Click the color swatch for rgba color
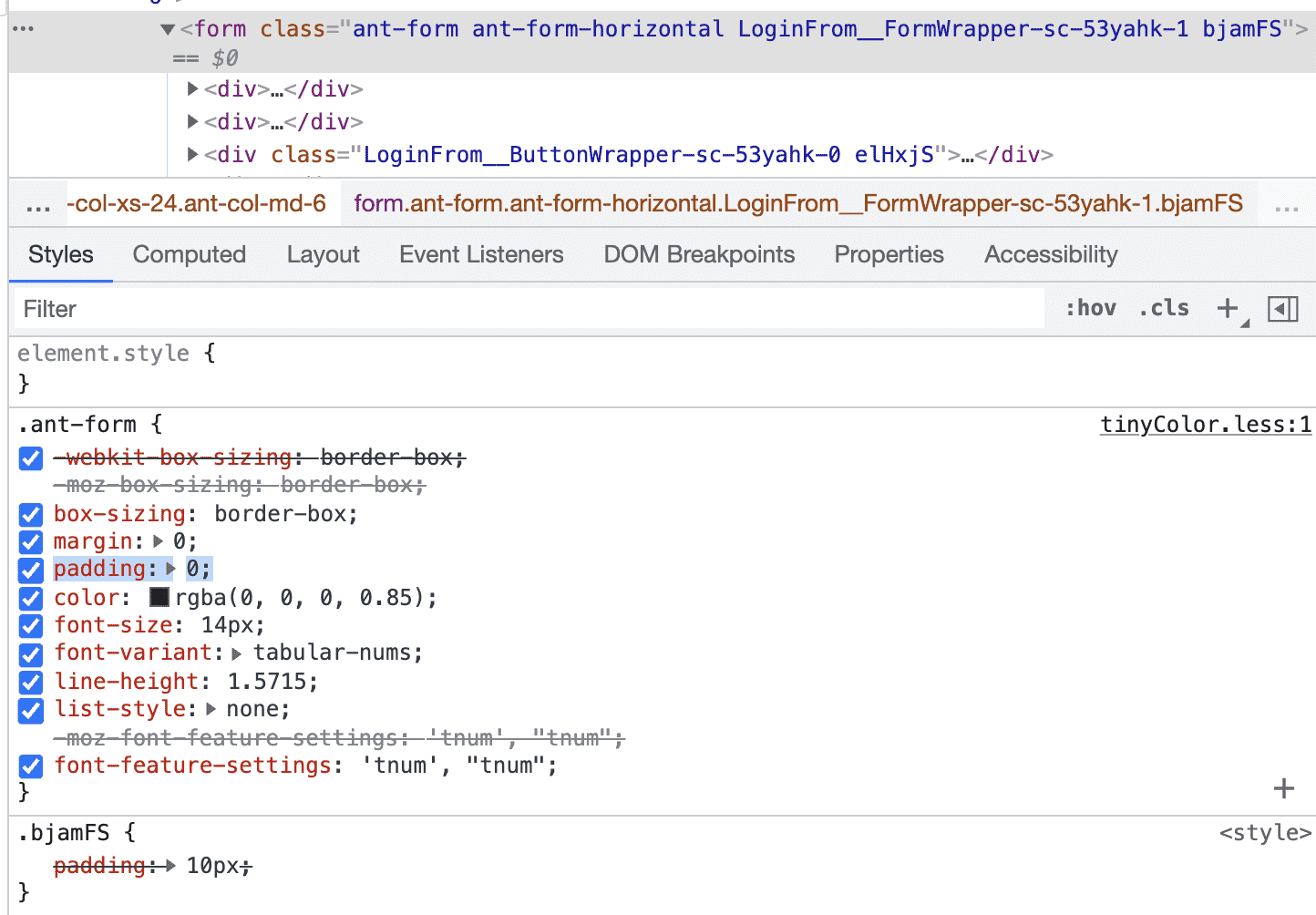1316x915 pixels. pos(159,598)
